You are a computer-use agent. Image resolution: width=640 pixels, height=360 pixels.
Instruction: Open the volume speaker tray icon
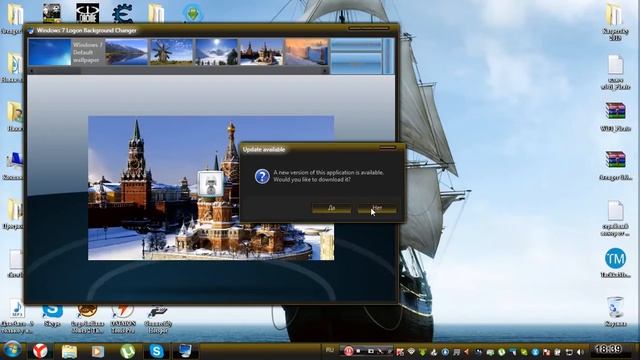(x=580, y=352)
